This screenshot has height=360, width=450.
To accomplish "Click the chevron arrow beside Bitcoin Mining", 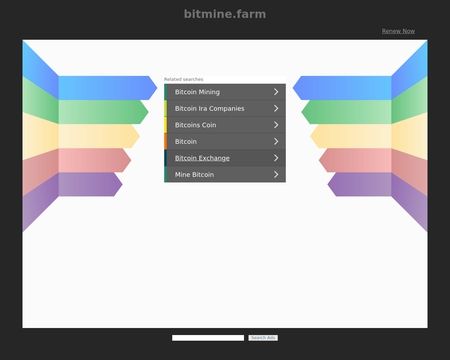I will 276,92.
